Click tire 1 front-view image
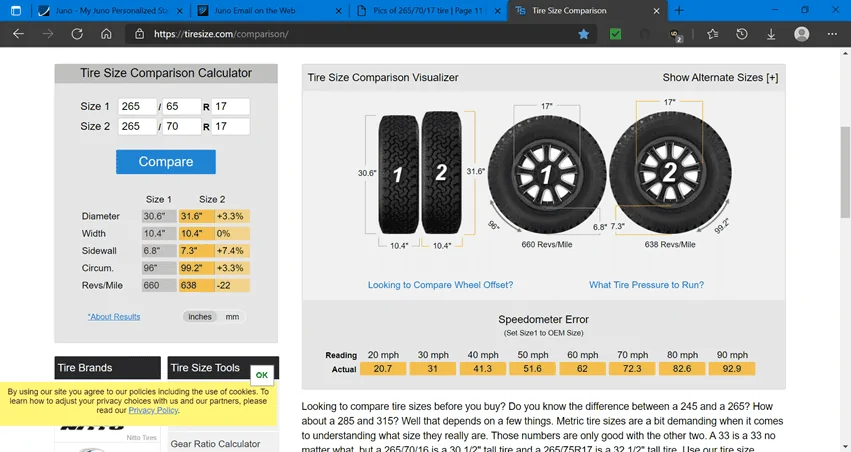The height and width of the screenshot is (452, 851). click(398, 174)
